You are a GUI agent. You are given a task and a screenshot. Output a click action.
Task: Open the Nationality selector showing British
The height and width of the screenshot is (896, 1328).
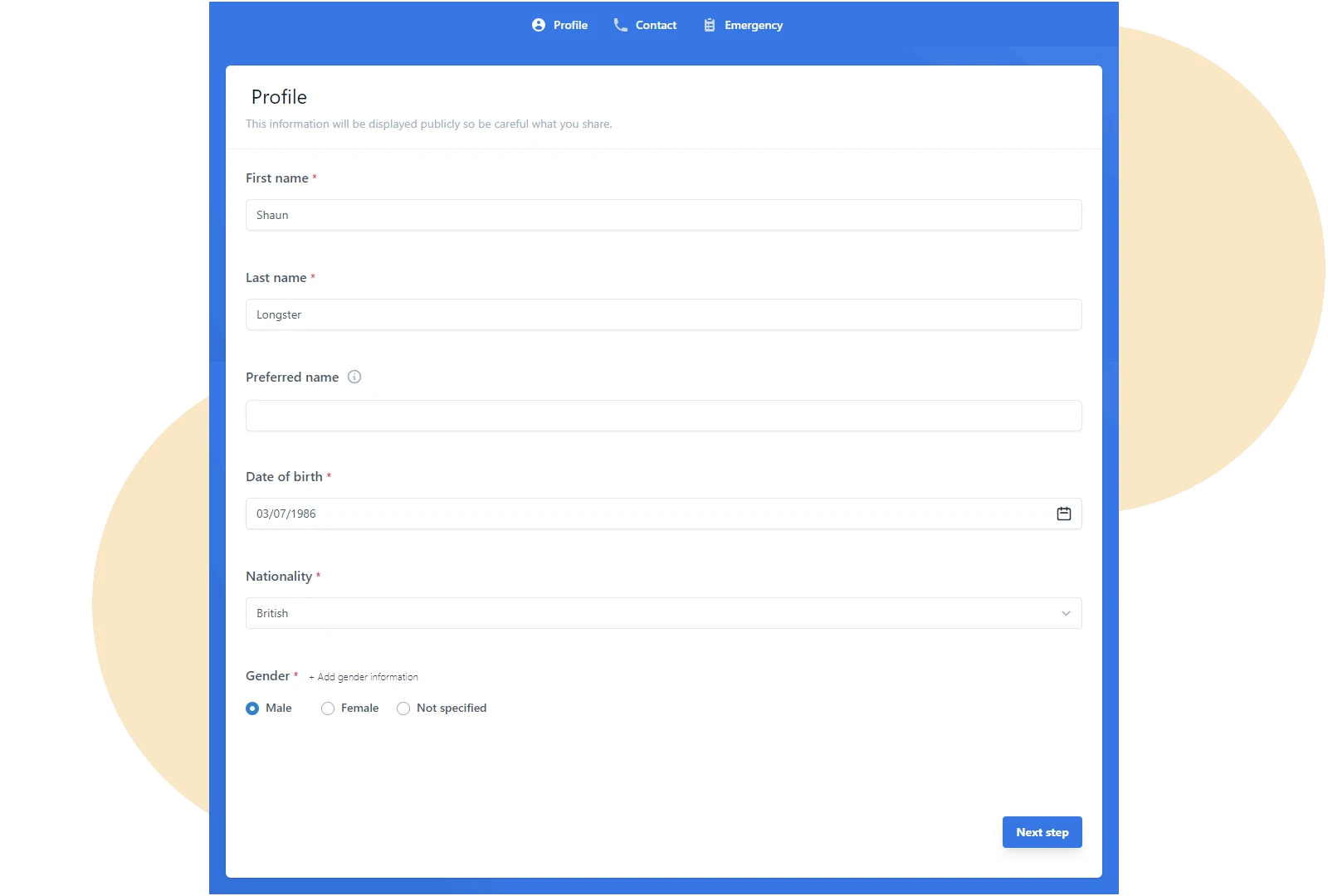[663, 613]
